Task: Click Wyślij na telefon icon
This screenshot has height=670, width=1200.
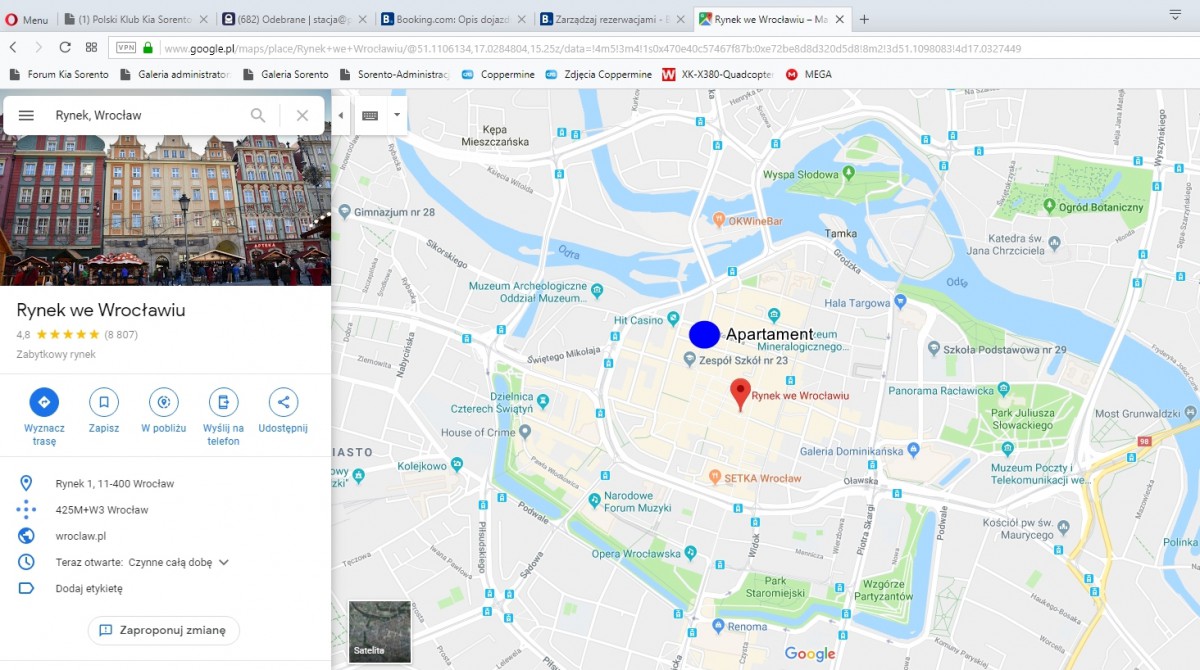Action: (223, 402)
